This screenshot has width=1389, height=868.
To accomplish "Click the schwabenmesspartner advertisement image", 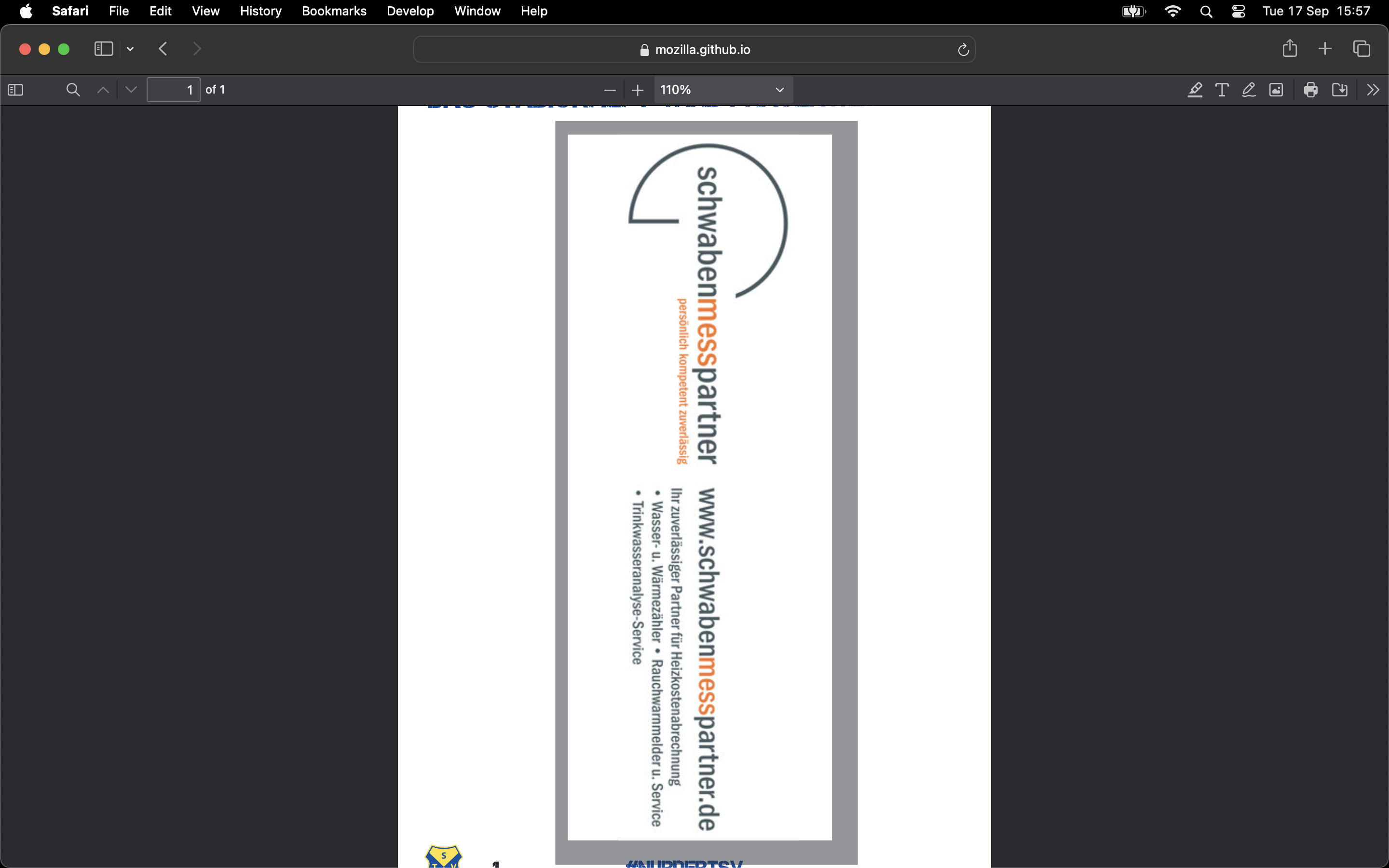I will click(x=706, y=492).
